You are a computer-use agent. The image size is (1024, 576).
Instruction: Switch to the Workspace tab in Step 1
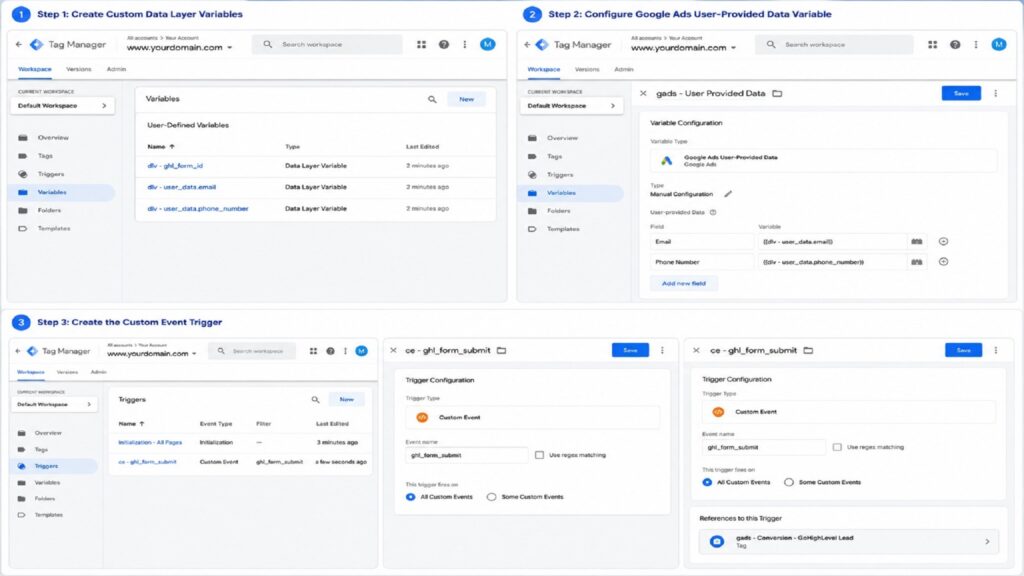35,69
